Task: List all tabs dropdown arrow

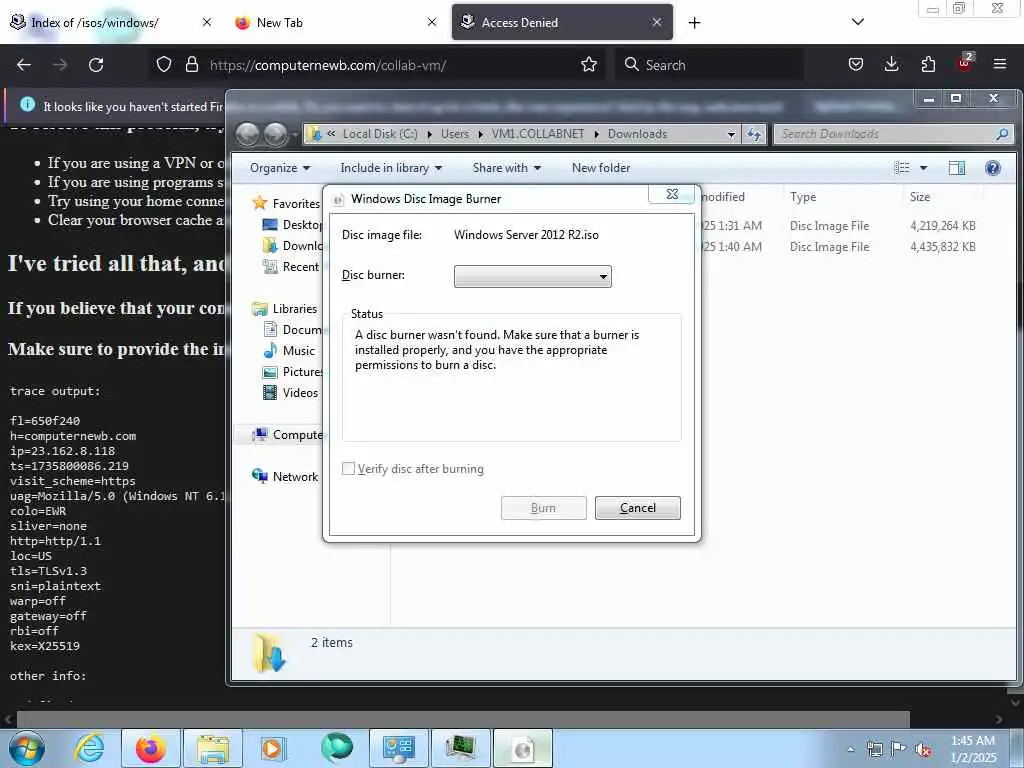Action: [x=858, y=22]
